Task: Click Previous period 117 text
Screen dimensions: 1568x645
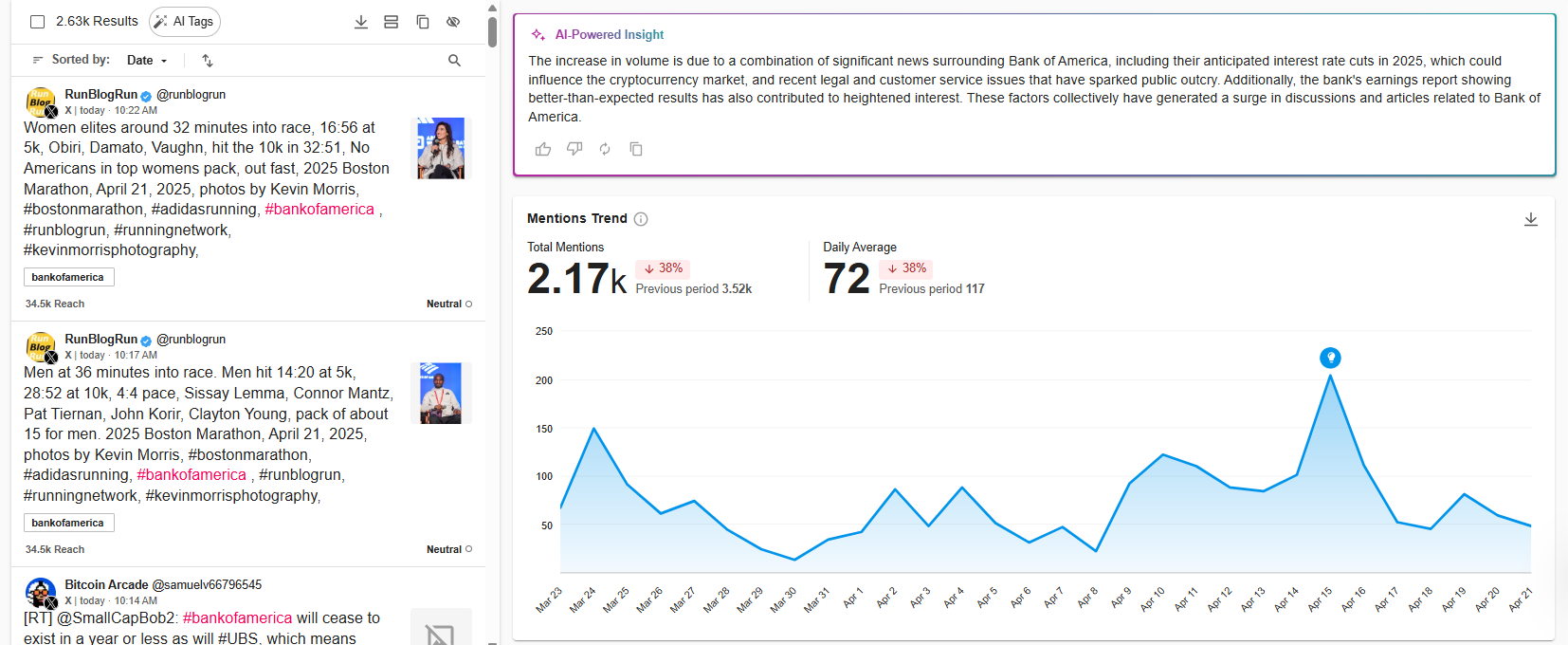Action: pyautogui.click(x=932, y=289)
